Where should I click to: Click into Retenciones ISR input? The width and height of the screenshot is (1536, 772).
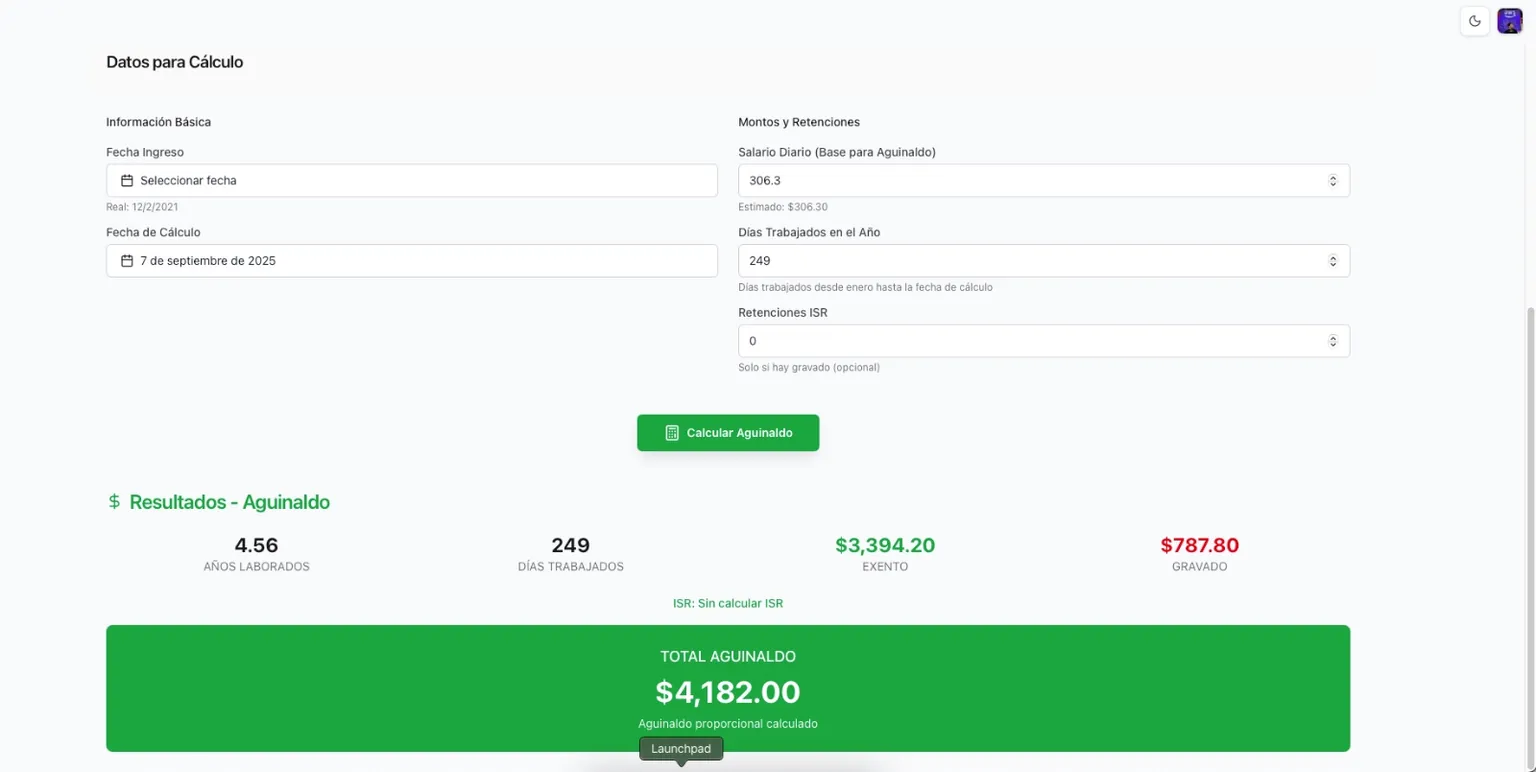[1044, 341]
